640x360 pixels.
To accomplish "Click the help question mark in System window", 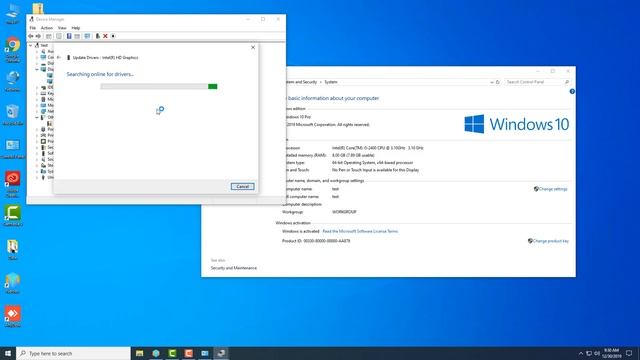I will pyautogui.click(x=572, y=91).
